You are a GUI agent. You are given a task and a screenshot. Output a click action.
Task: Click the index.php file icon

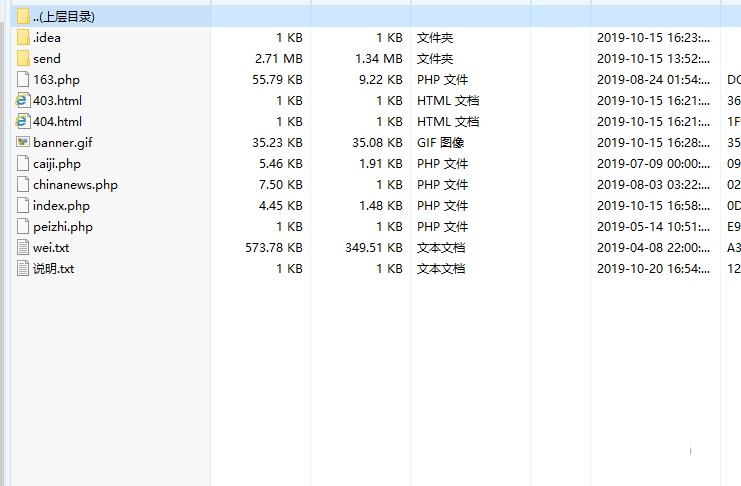(x=23, y=206)
